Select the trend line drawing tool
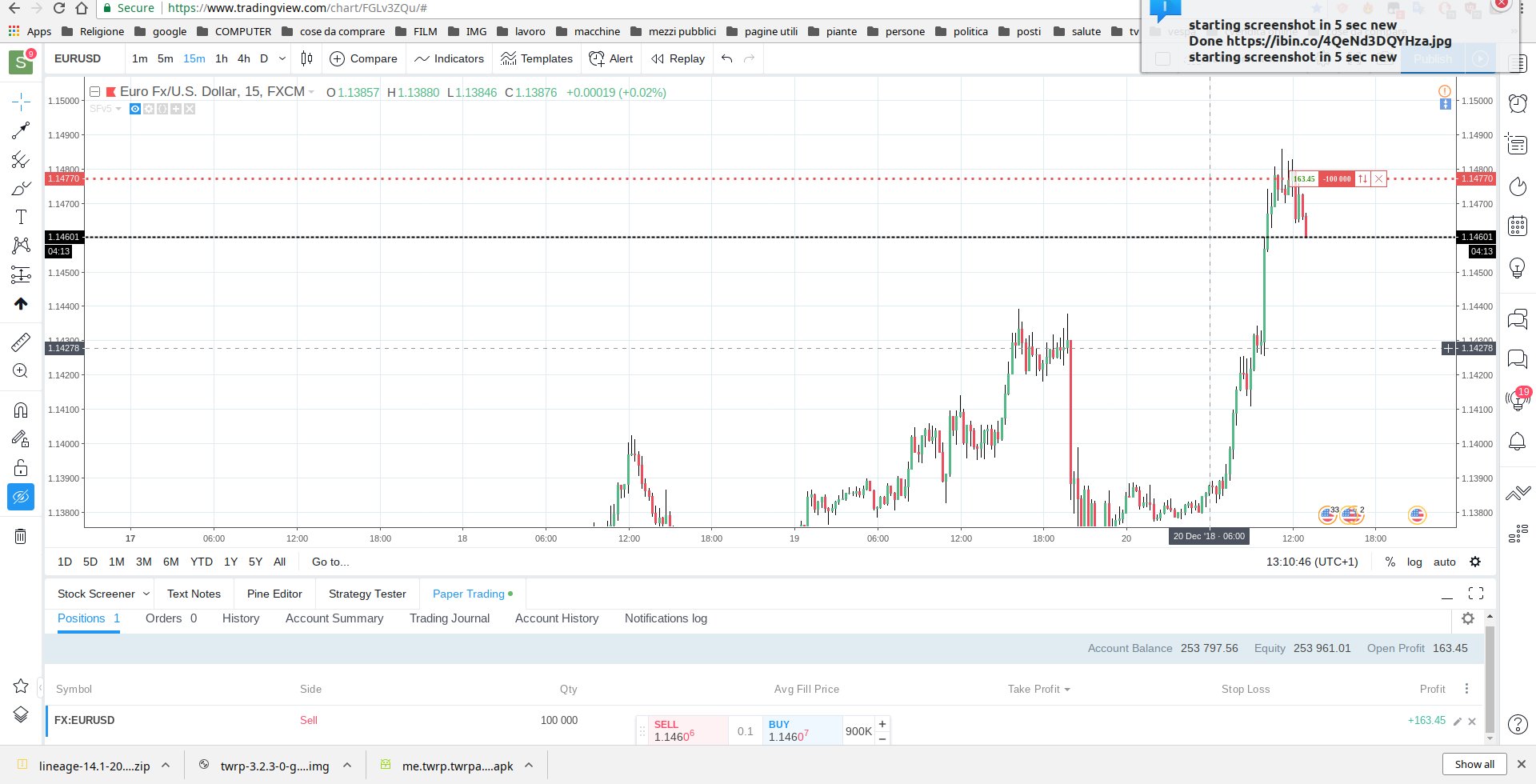 coord(21,130)
